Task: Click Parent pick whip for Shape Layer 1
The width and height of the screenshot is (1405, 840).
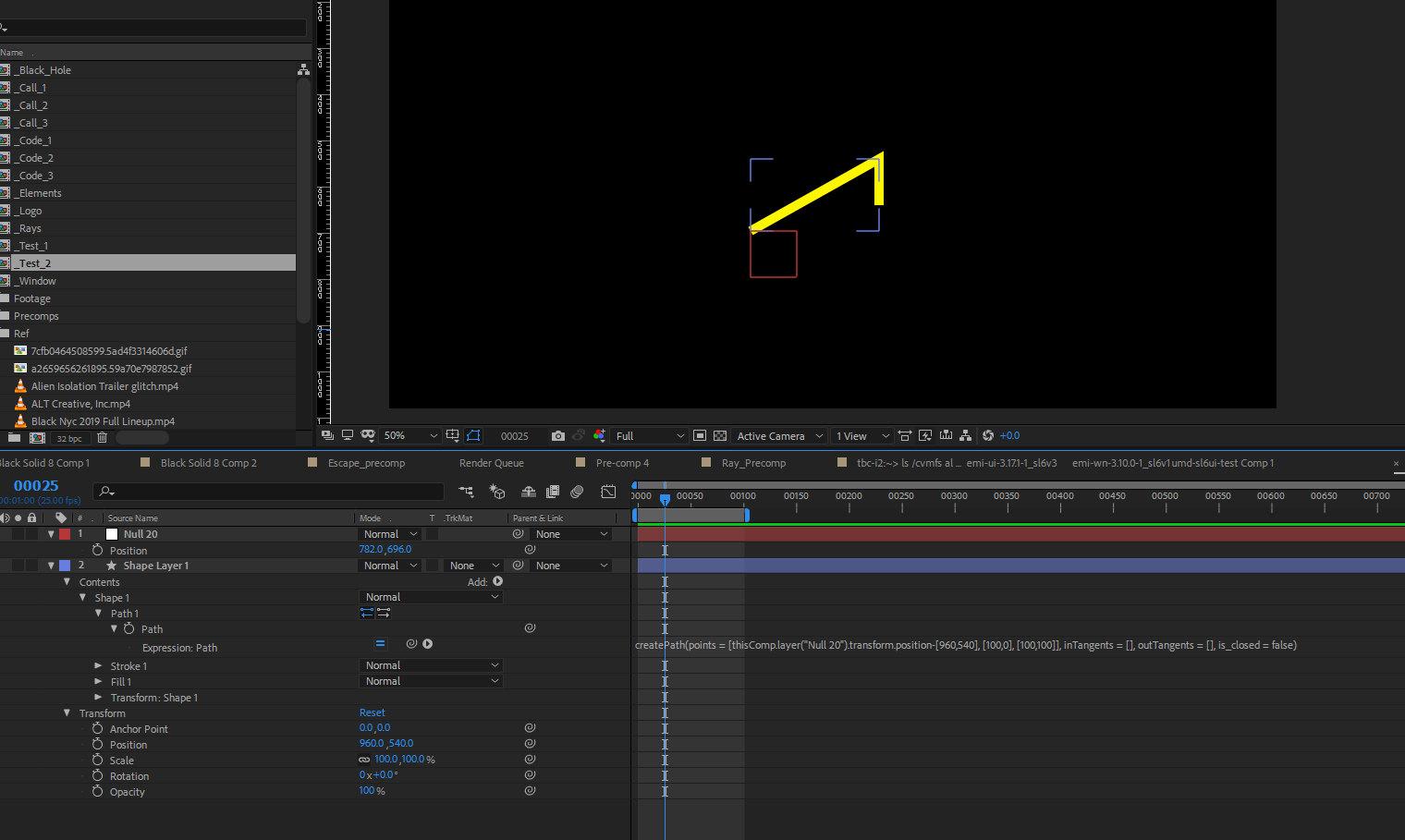Action: click(x=519, y=565)
